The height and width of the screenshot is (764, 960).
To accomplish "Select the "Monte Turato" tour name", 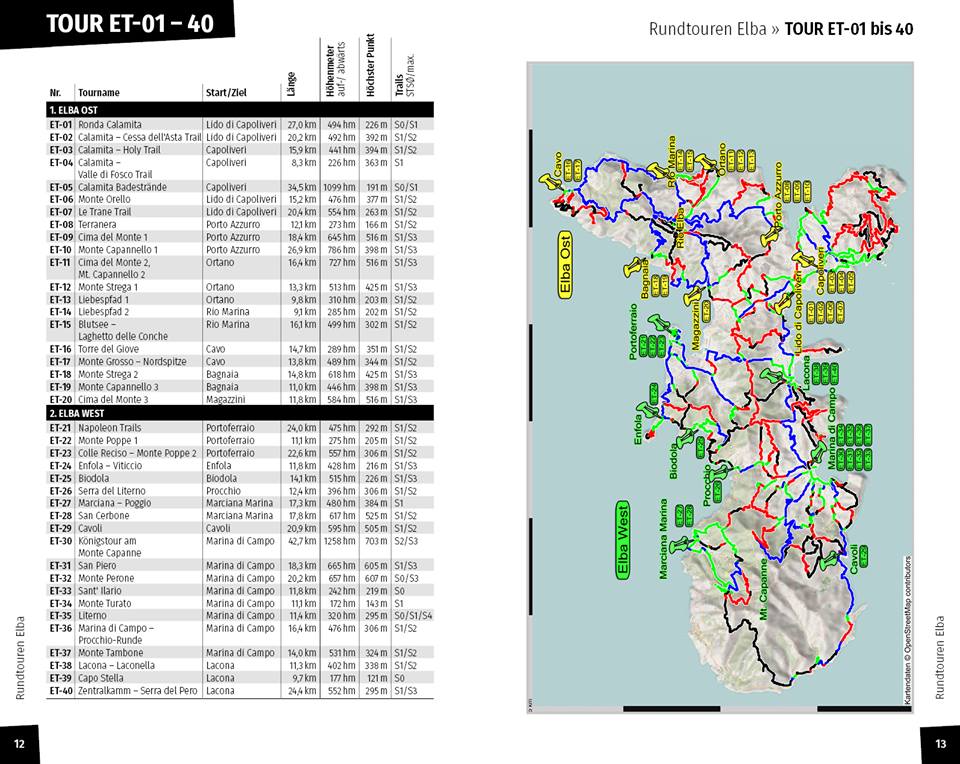I will click(x=104, y=603).
